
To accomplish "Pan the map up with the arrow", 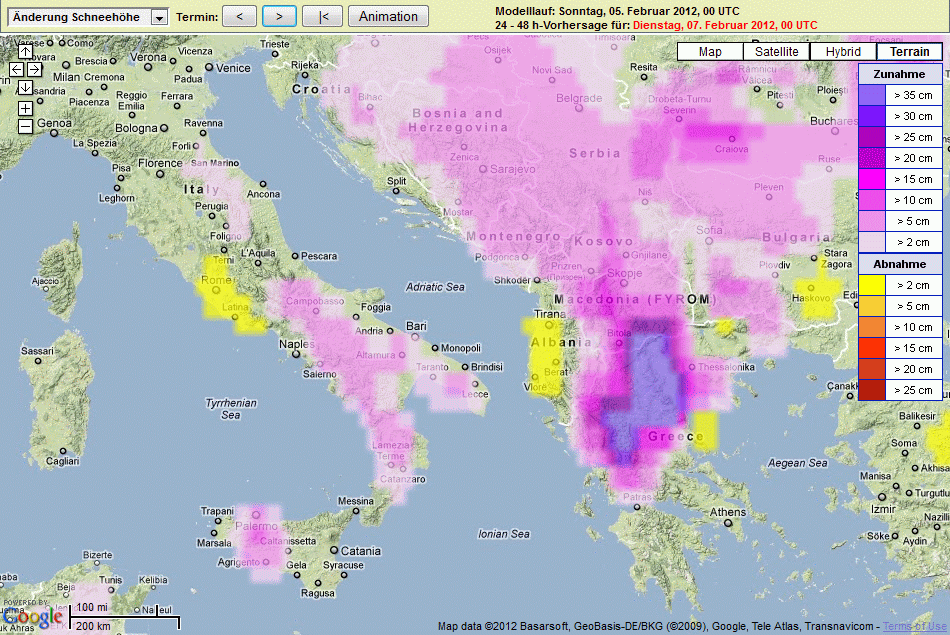I will pos(25,52).
